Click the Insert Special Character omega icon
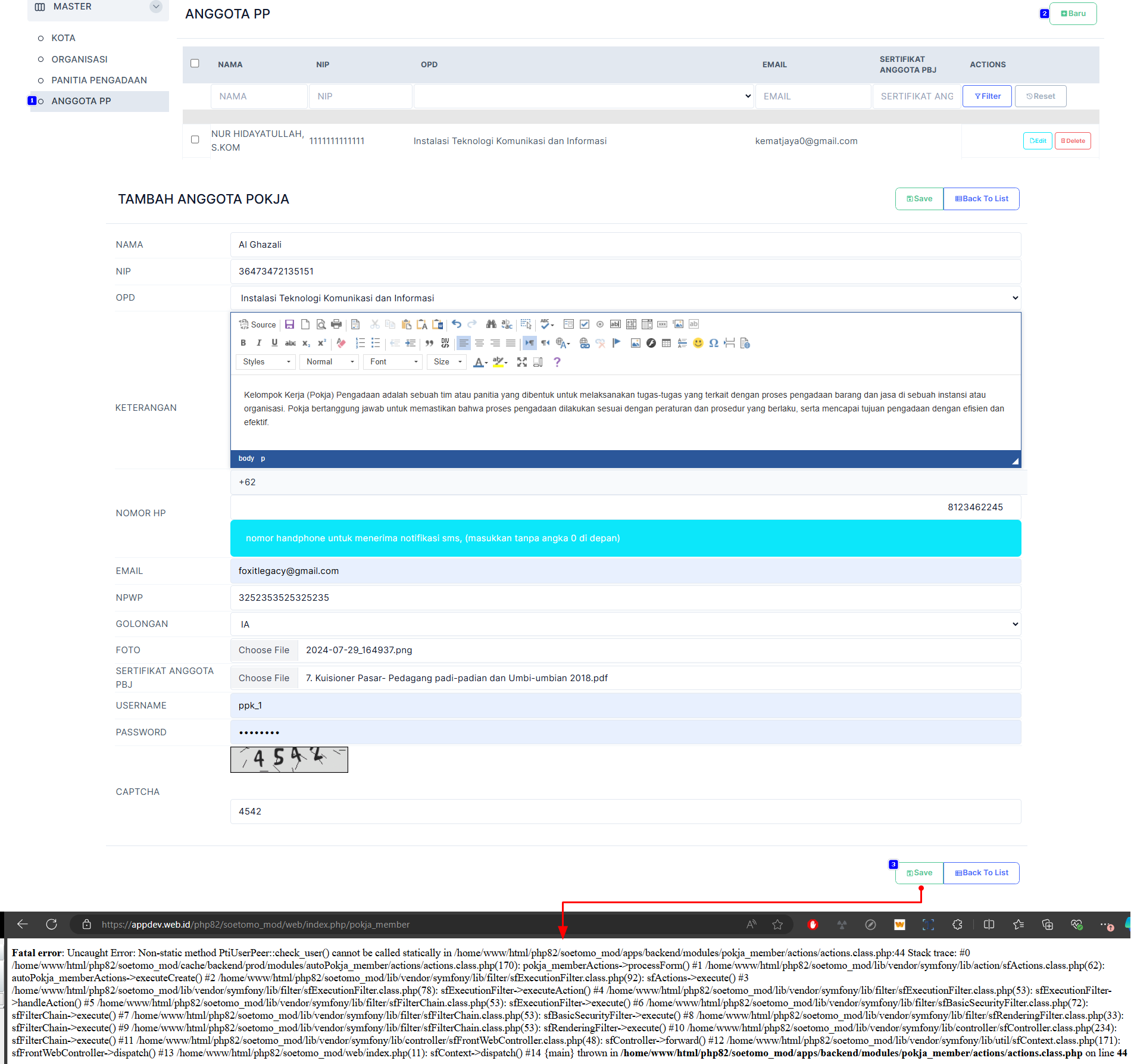Screen dimensions: 1131x1064 coord(713,343)
